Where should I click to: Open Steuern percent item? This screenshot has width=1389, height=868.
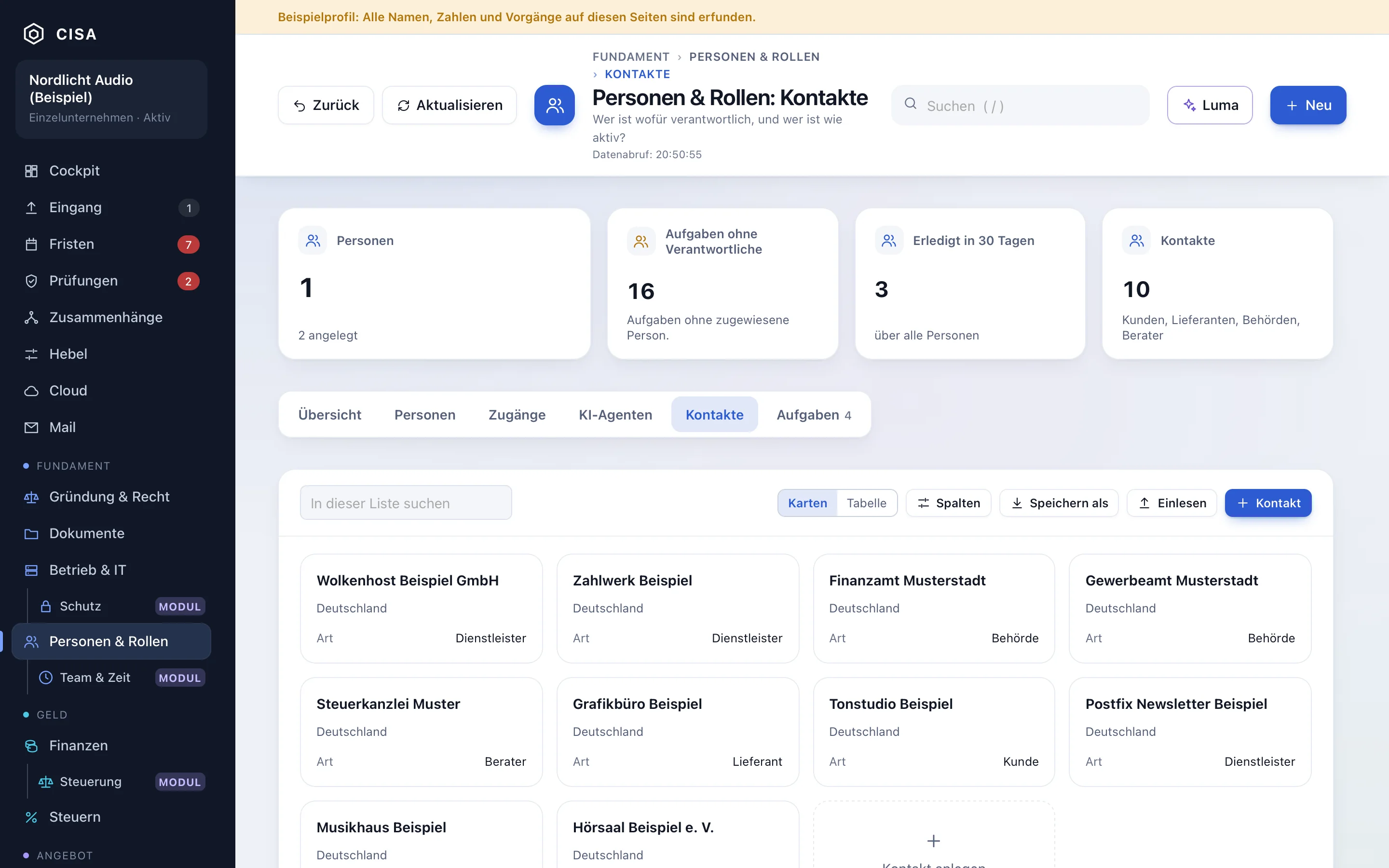tap(111, 817)
